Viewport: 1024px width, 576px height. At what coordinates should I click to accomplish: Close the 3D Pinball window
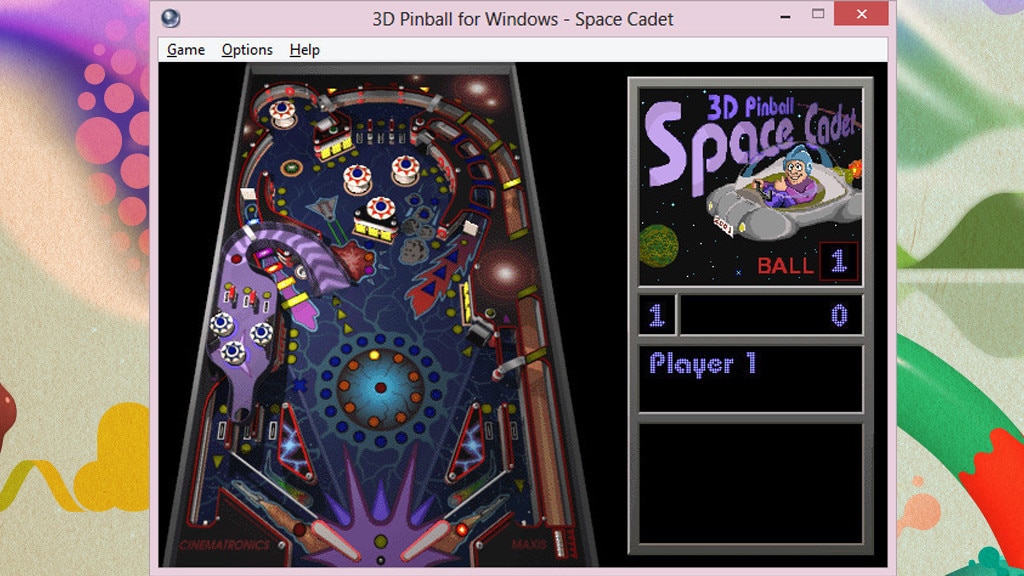click(x=861, y=14)
